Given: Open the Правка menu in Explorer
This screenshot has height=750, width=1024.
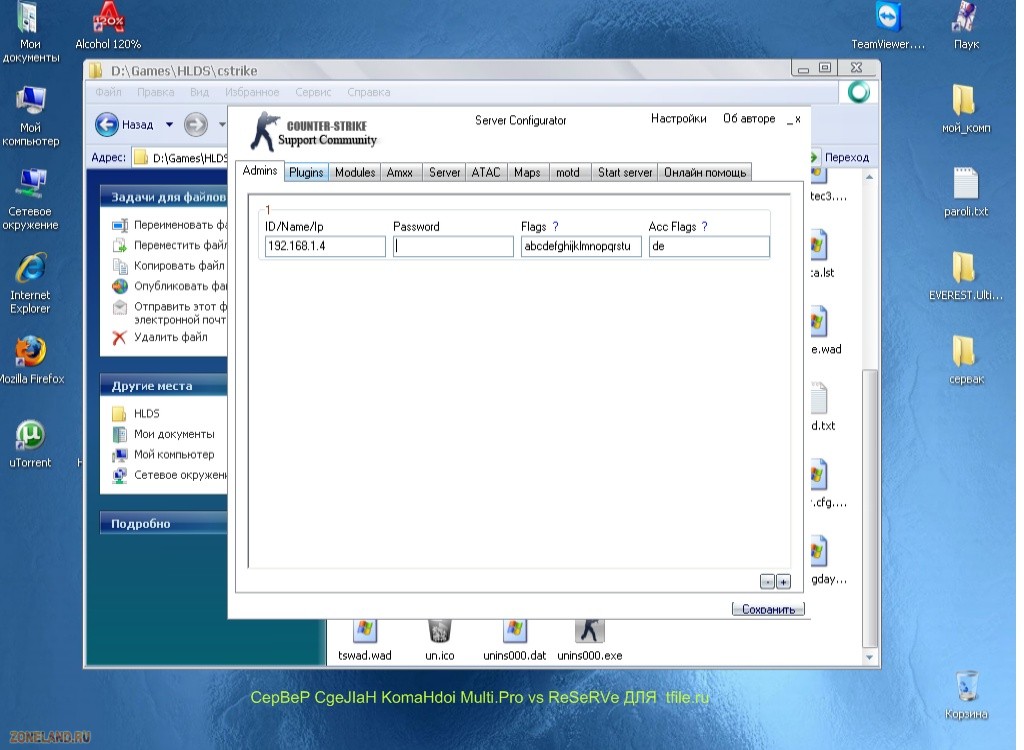Looking at the screenshot, I should tap(155, 92).
